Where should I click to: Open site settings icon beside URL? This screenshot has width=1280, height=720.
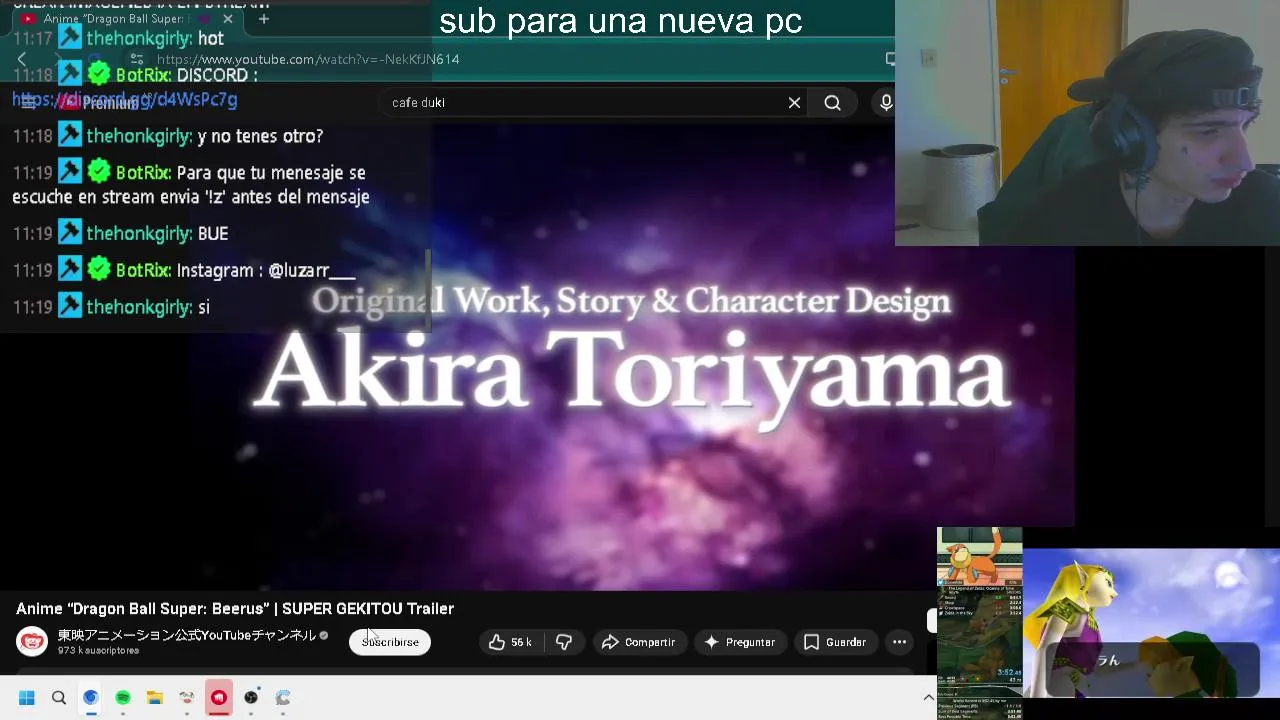(137, 59)
